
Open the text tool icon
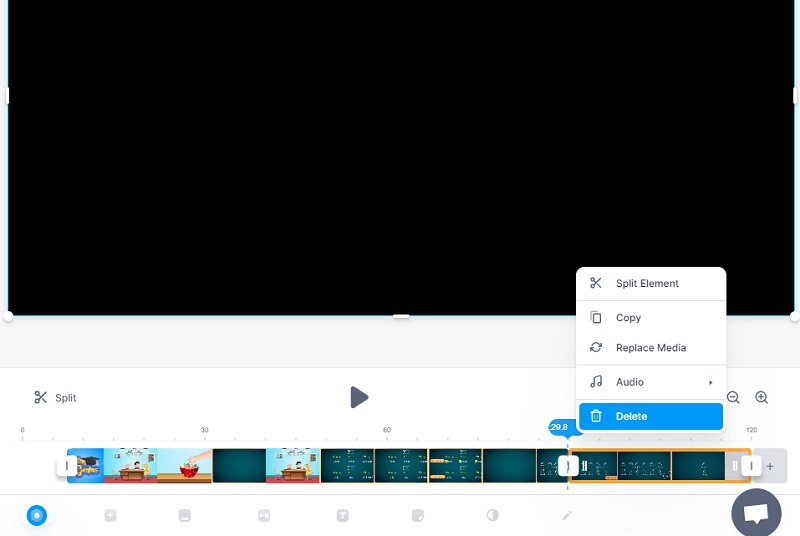coord(342,515)
